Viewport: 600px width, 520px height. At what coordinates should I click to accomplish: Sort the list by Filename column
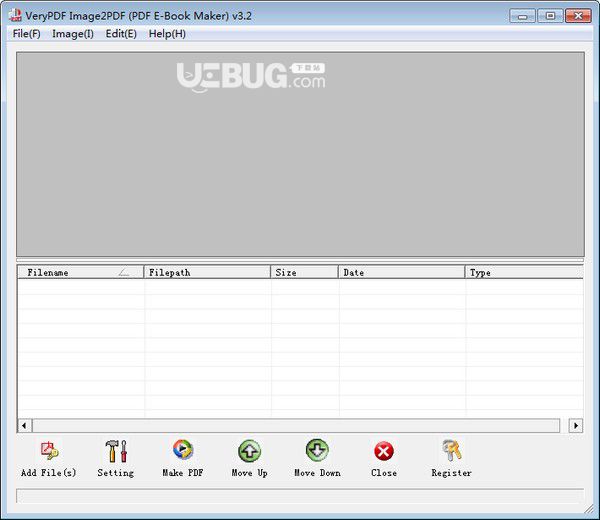80,272
